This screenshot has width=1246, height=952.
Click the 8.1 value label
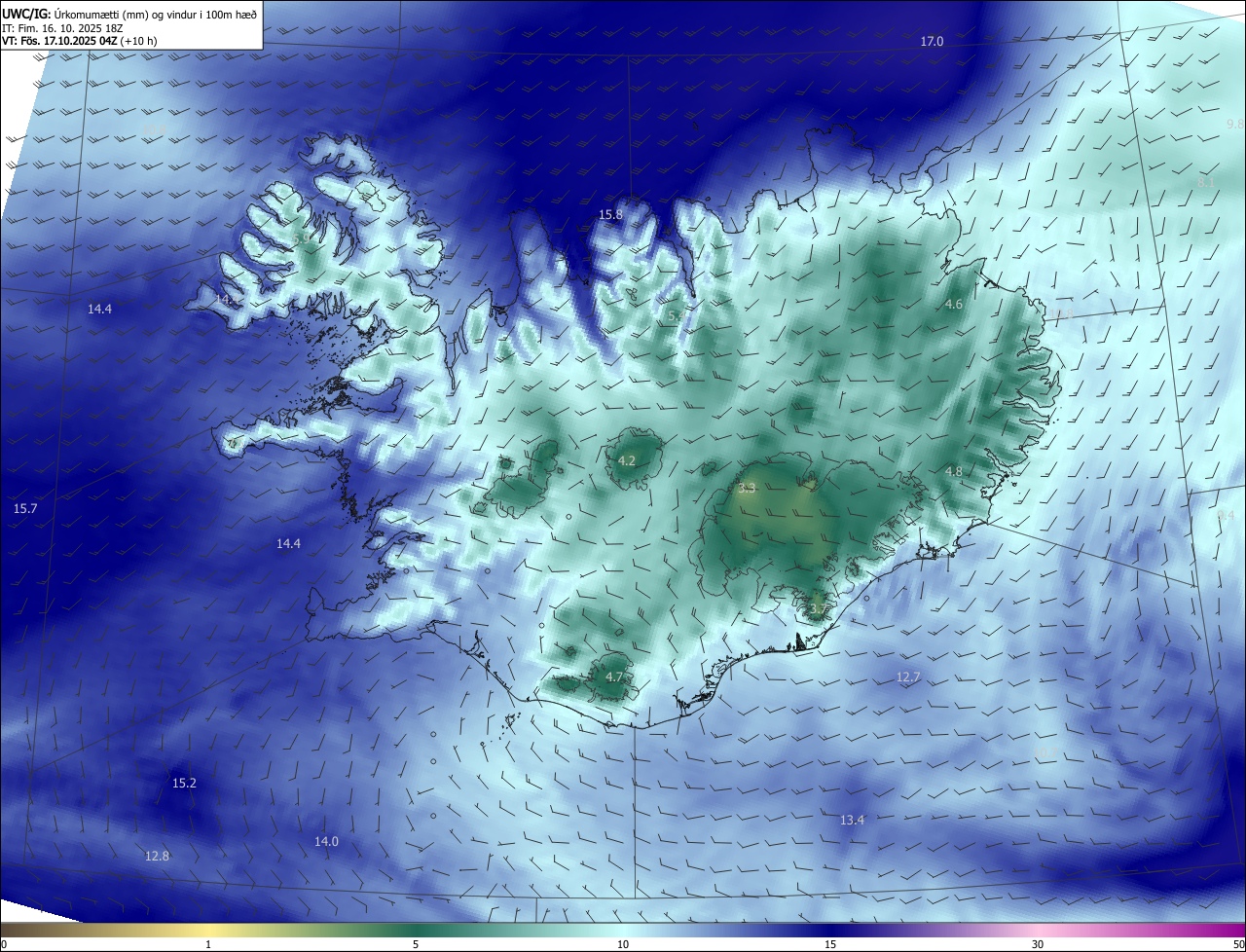click(x=1206, y=182)
